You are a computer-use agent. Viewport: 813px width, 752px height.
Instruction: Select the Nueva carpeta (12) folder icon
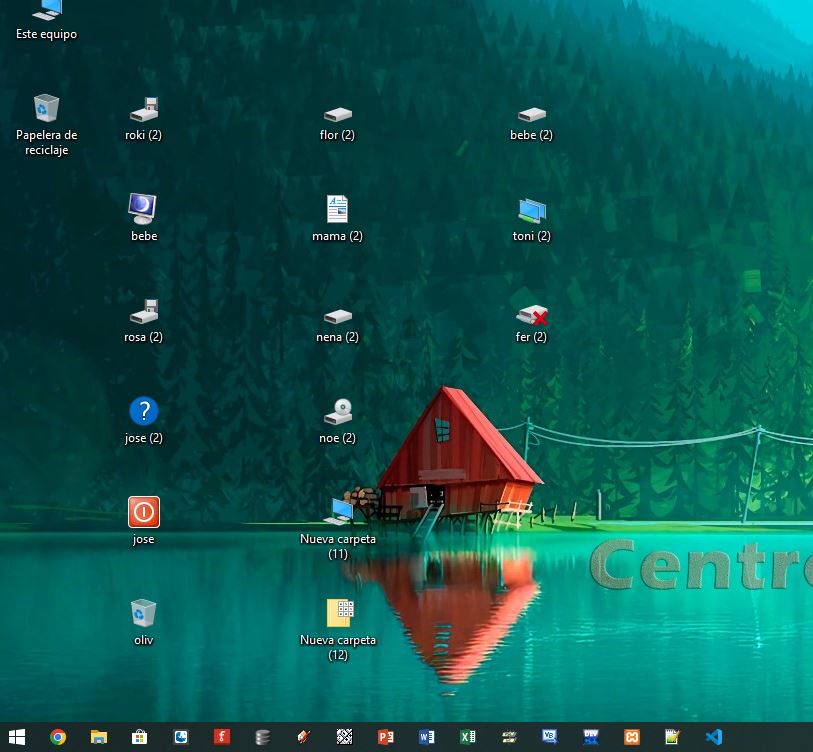click(x=339, y=612)
